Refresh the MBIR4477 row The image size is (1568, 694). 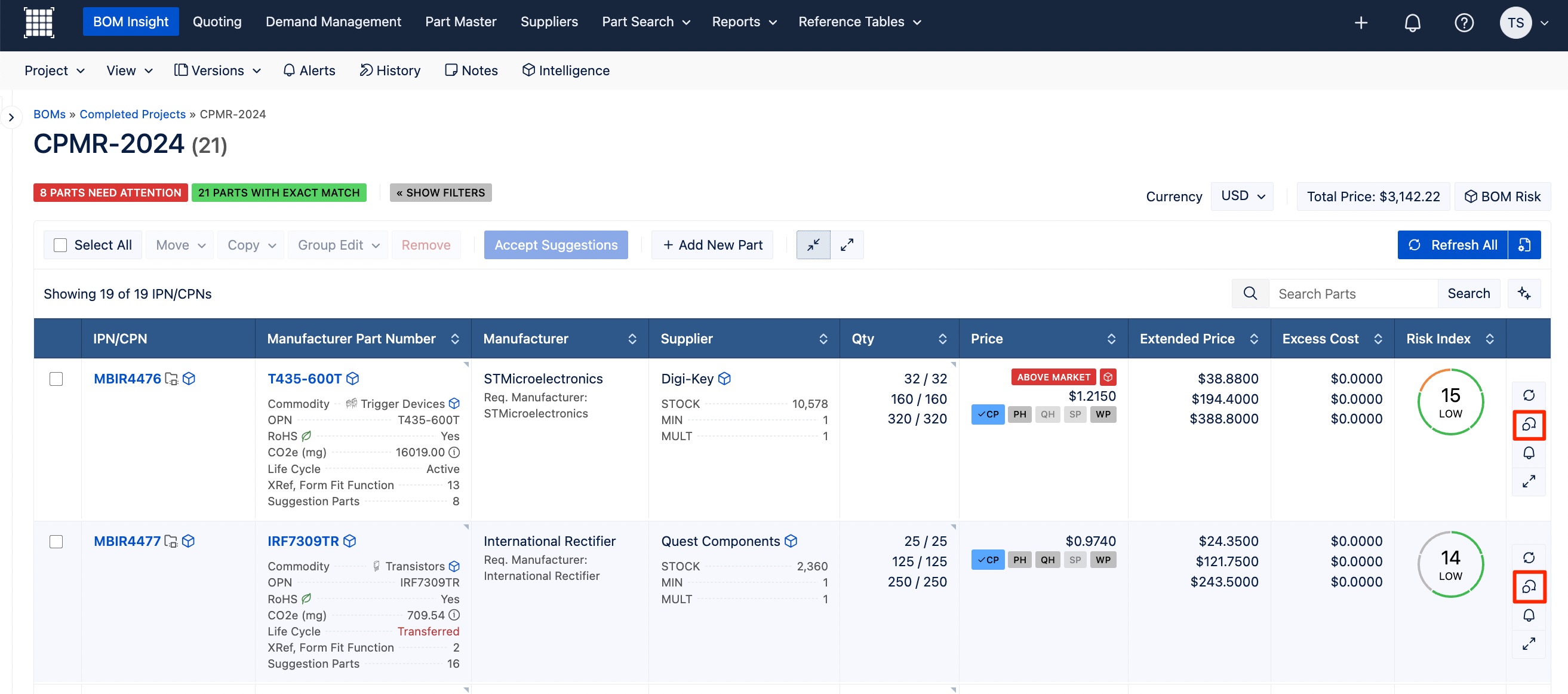[x=1529, y=558]
